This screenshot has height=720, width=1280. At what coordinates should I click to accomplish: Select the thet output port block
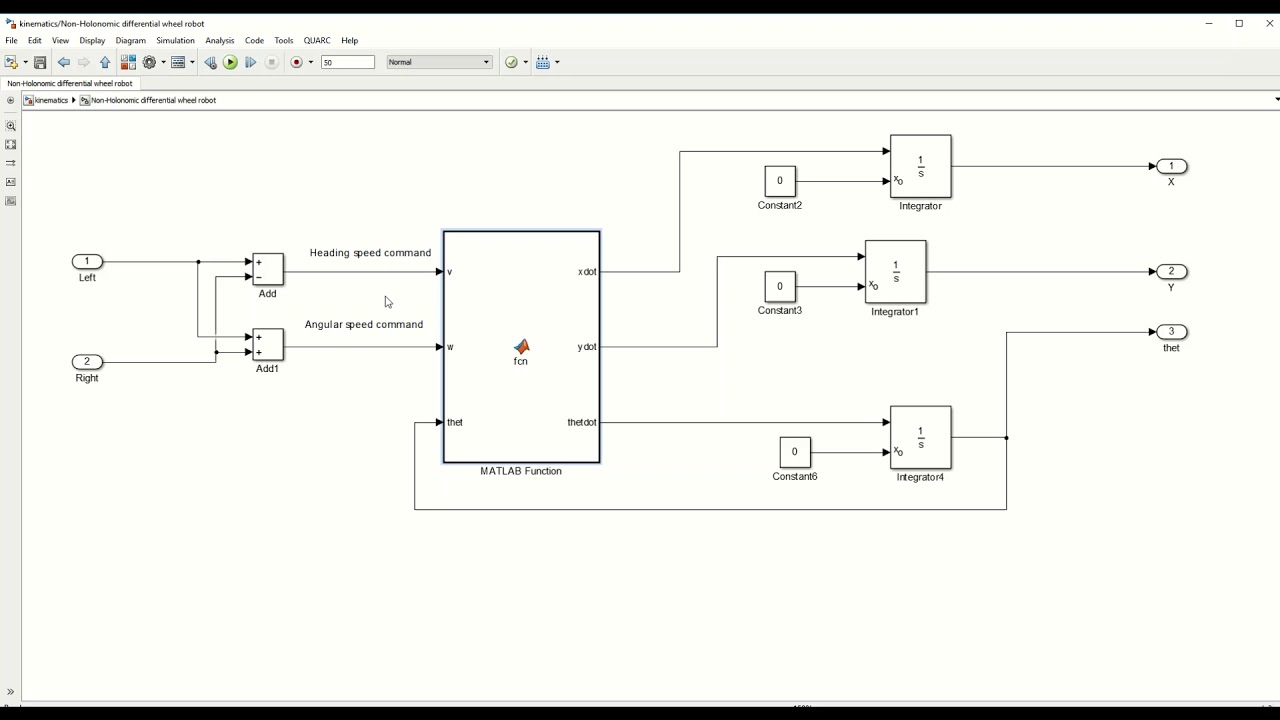point(1172,332)
